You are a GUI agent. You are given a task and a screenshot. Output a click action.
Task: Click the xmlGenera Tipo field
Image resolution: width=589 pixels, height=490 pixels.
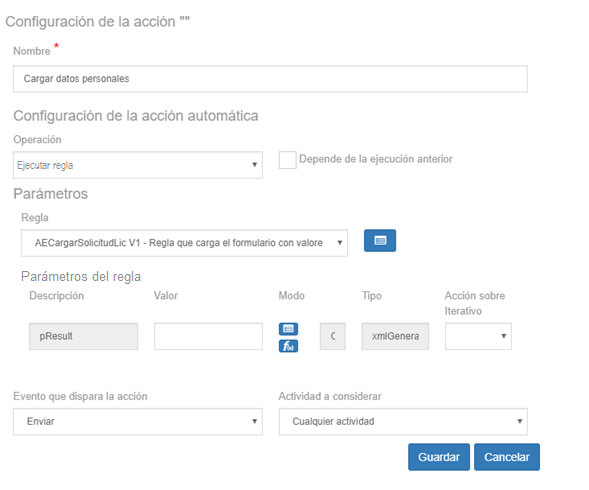[x=395, y=336]
